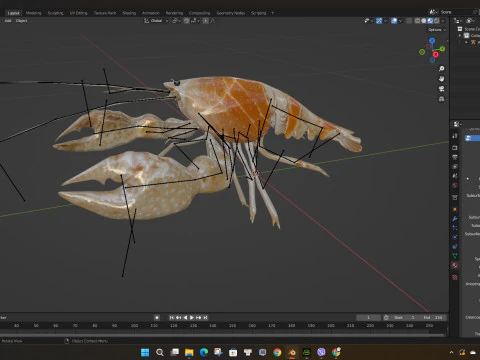Open the Texture properties tab
This screenshot has width=480, height=360.
pos(455,277)
